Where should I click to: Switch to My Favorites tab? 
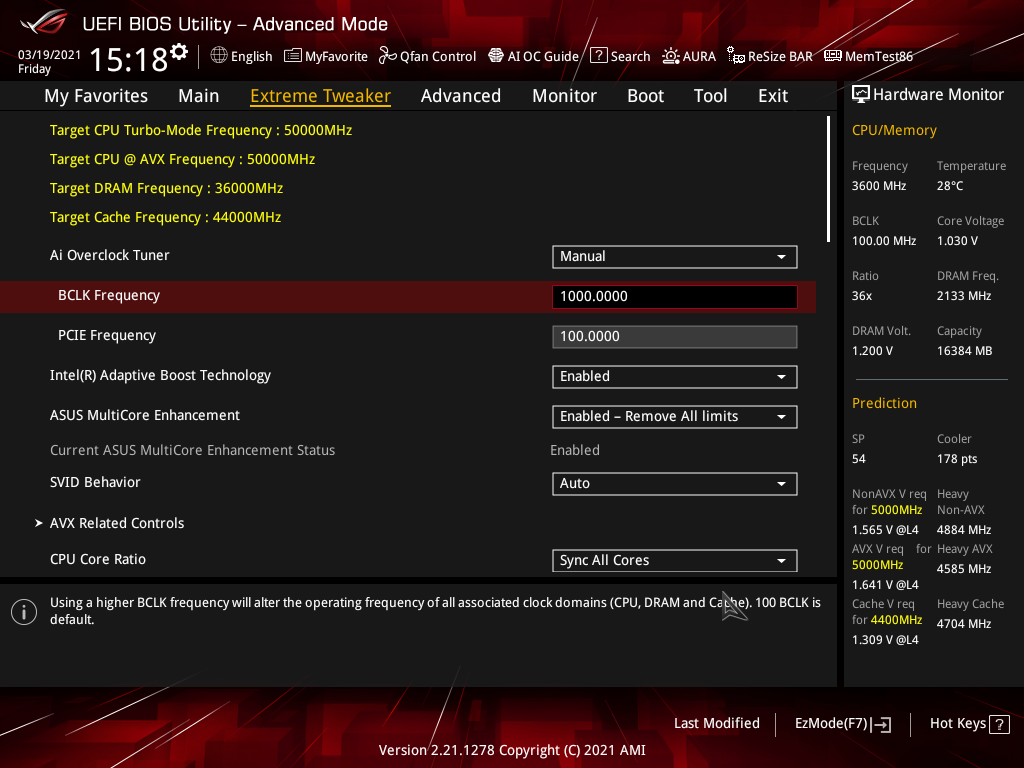point(96,96)
